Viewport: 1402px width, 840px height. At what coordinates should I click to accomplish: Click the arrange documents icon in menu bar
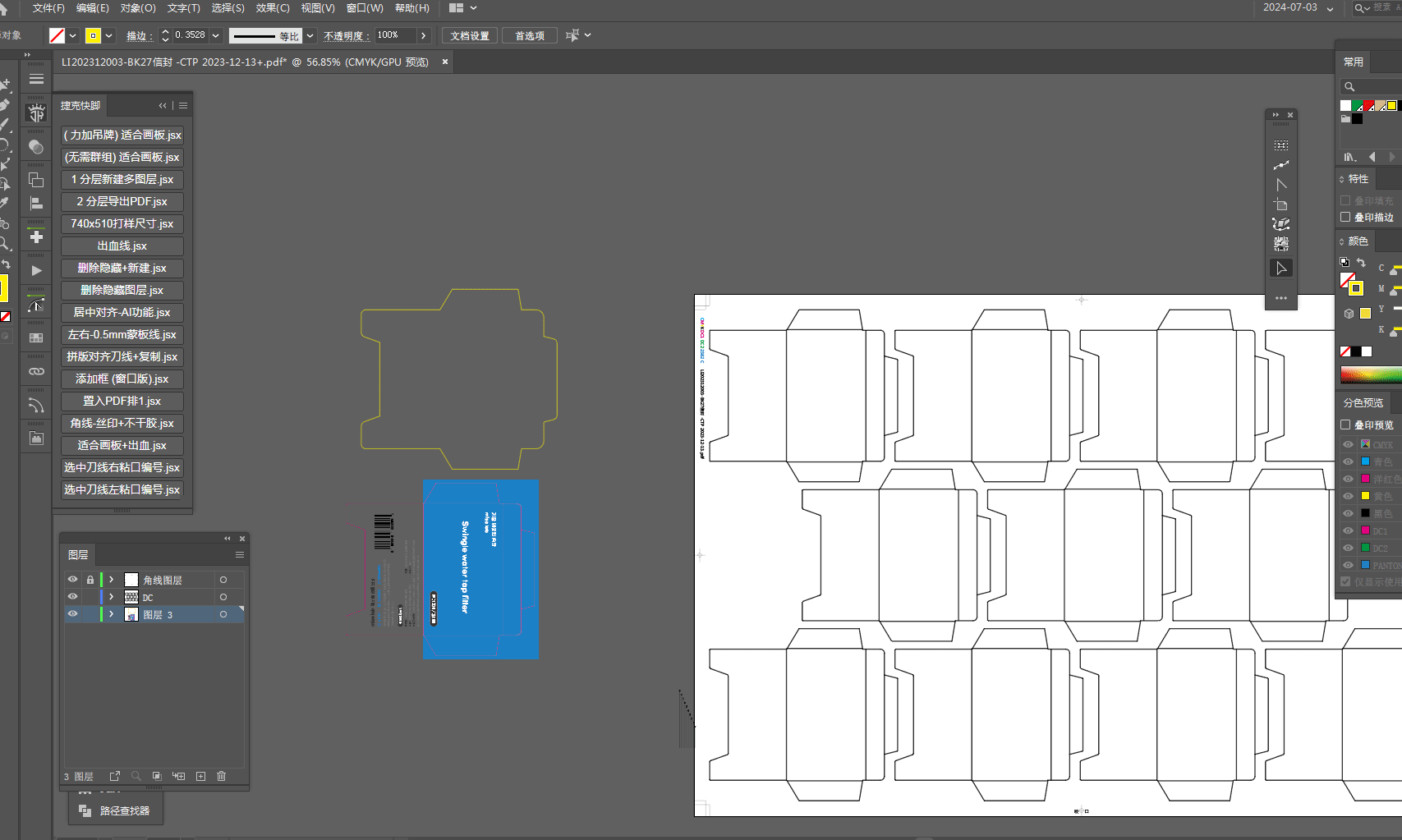coord(457,8)
